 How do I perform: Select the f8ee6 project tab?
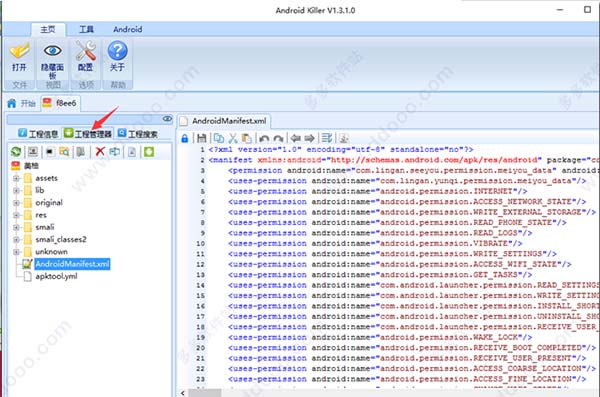tap(60, 103)
